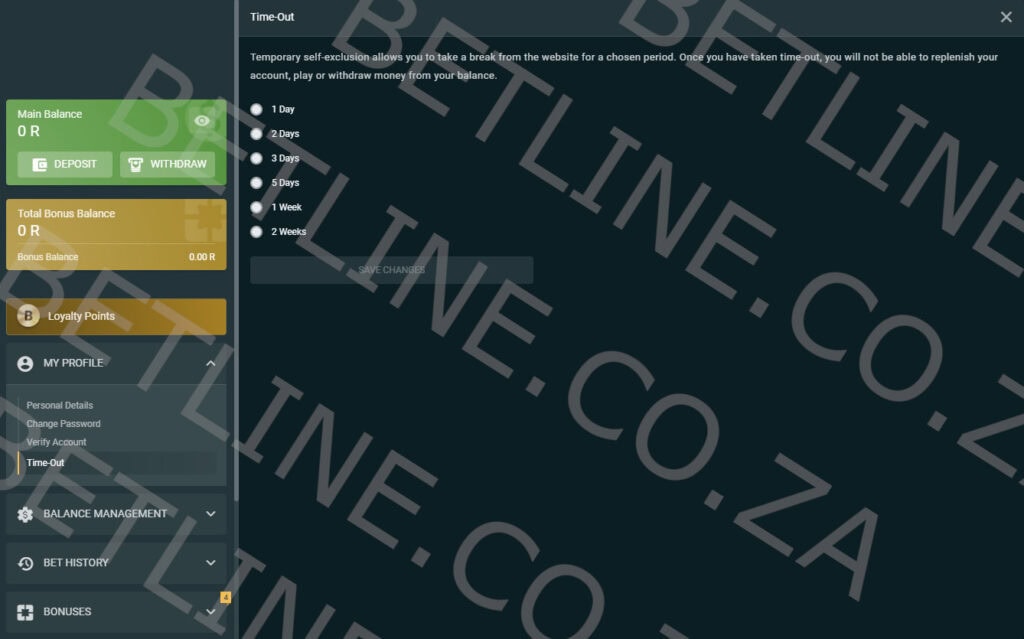
Task: Select the 1 Week radio option
Action: (x=257, y=207)
